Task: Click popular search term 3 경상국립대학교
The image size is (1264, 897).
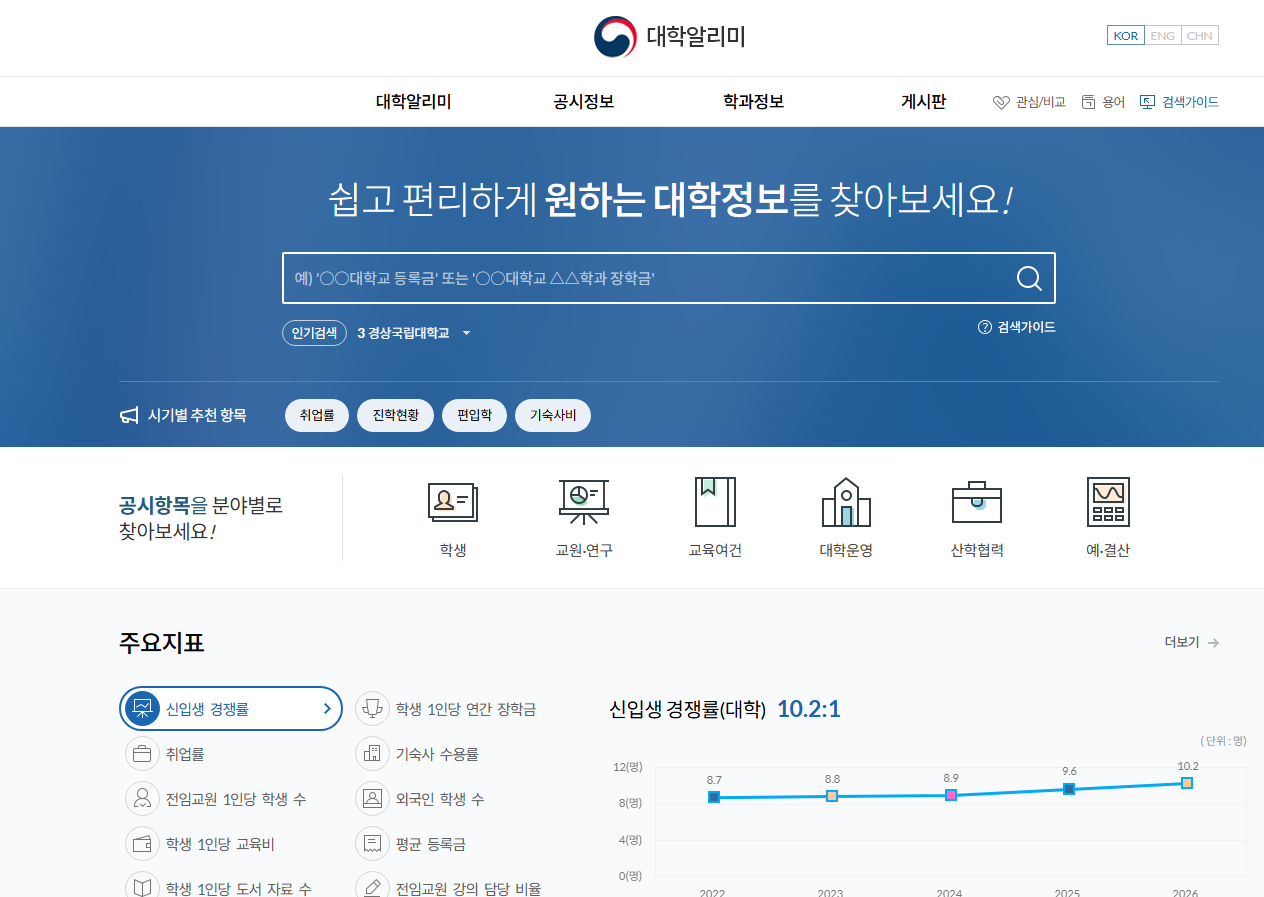Action: click(x=403, y=334)
